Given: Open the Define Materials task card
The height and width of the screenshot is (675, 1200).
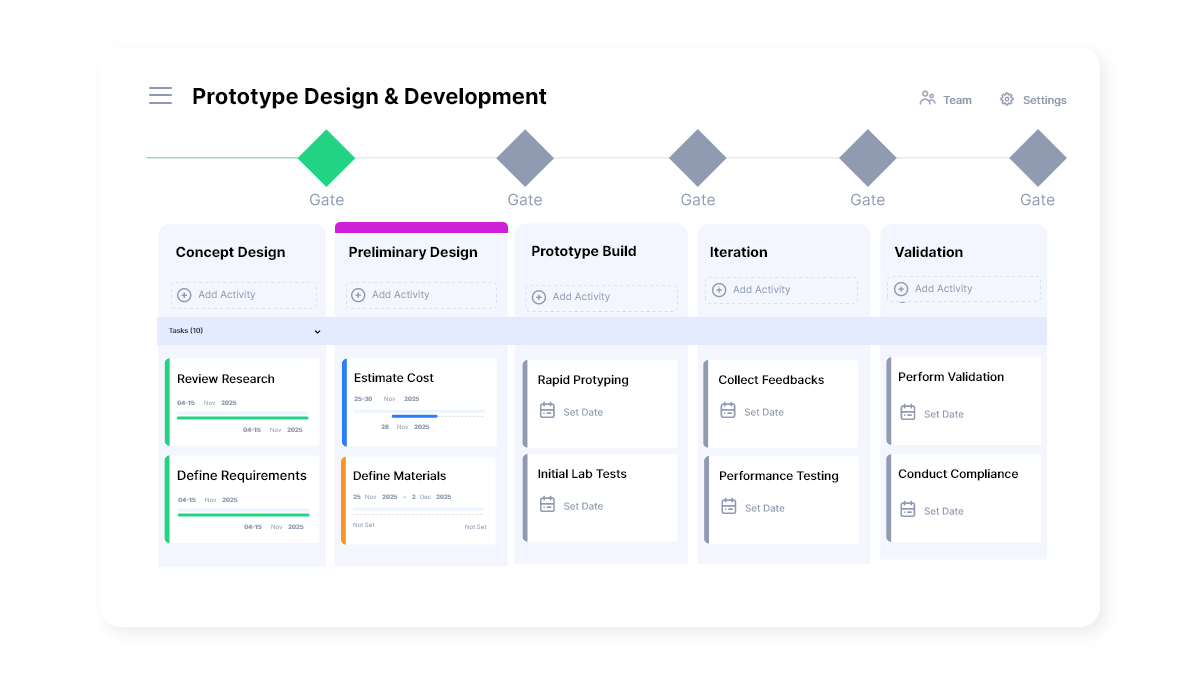Looking at the screenshot, I should (419, 500).
